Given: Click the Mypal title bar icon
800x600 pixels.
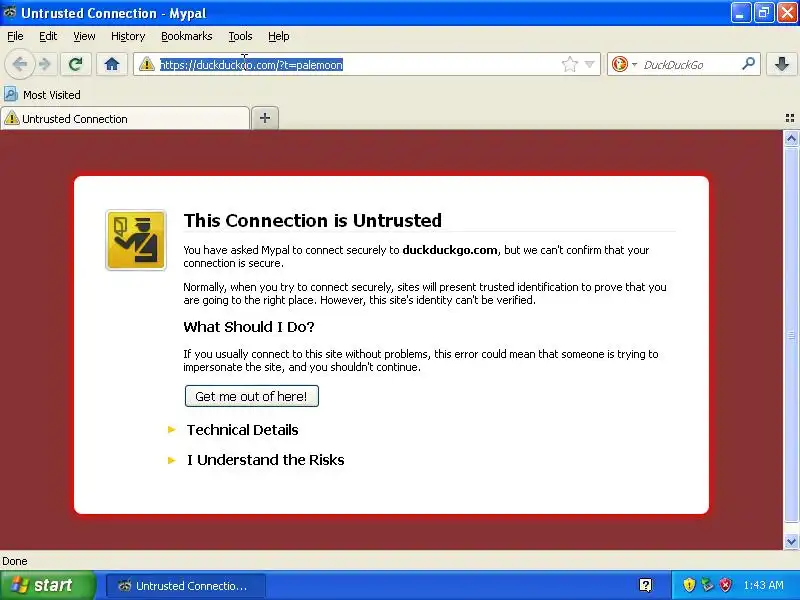Looking at the screenshot, I should coord(10,13).
